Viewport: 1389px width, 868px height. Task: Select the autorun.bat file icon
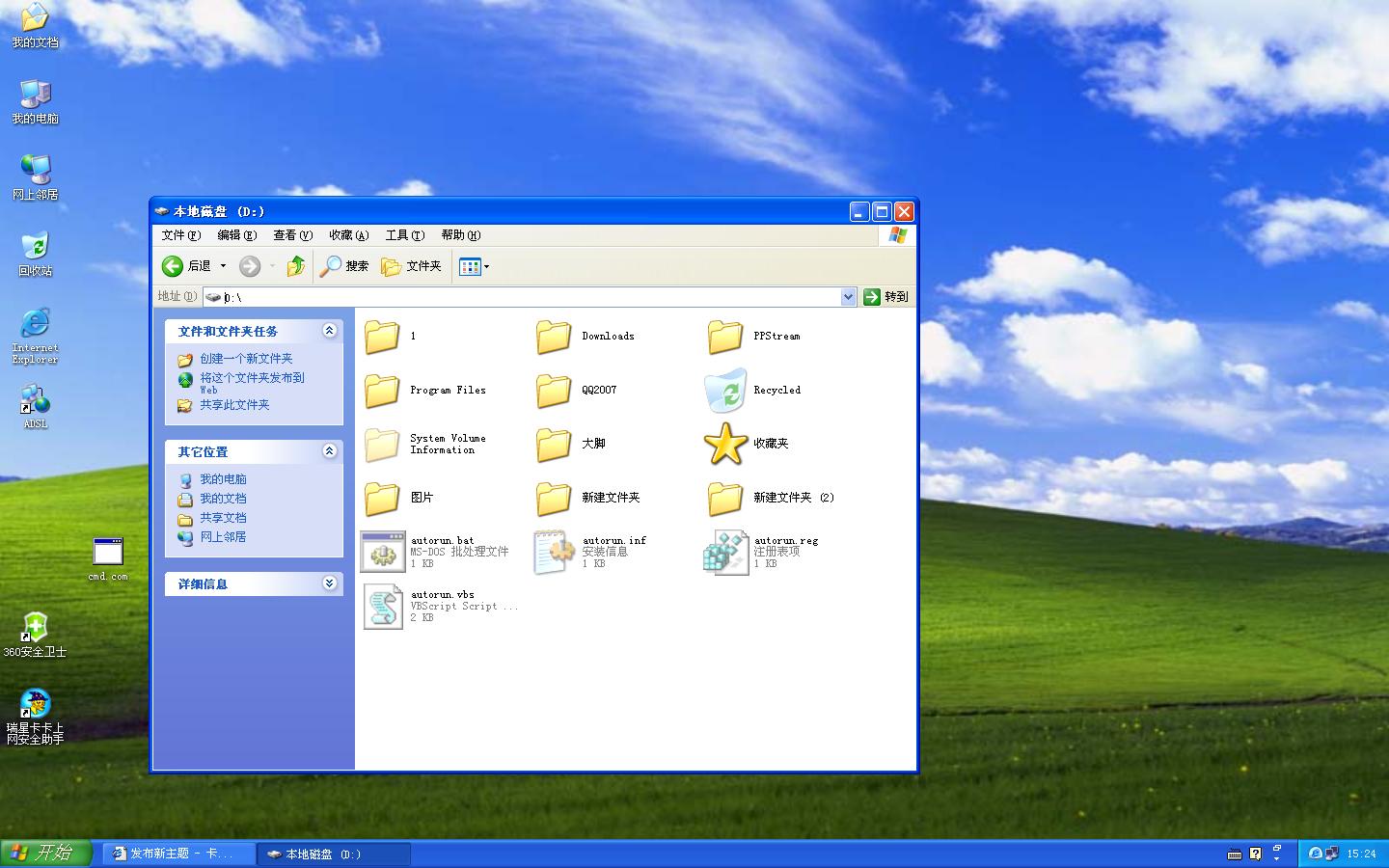383,553
